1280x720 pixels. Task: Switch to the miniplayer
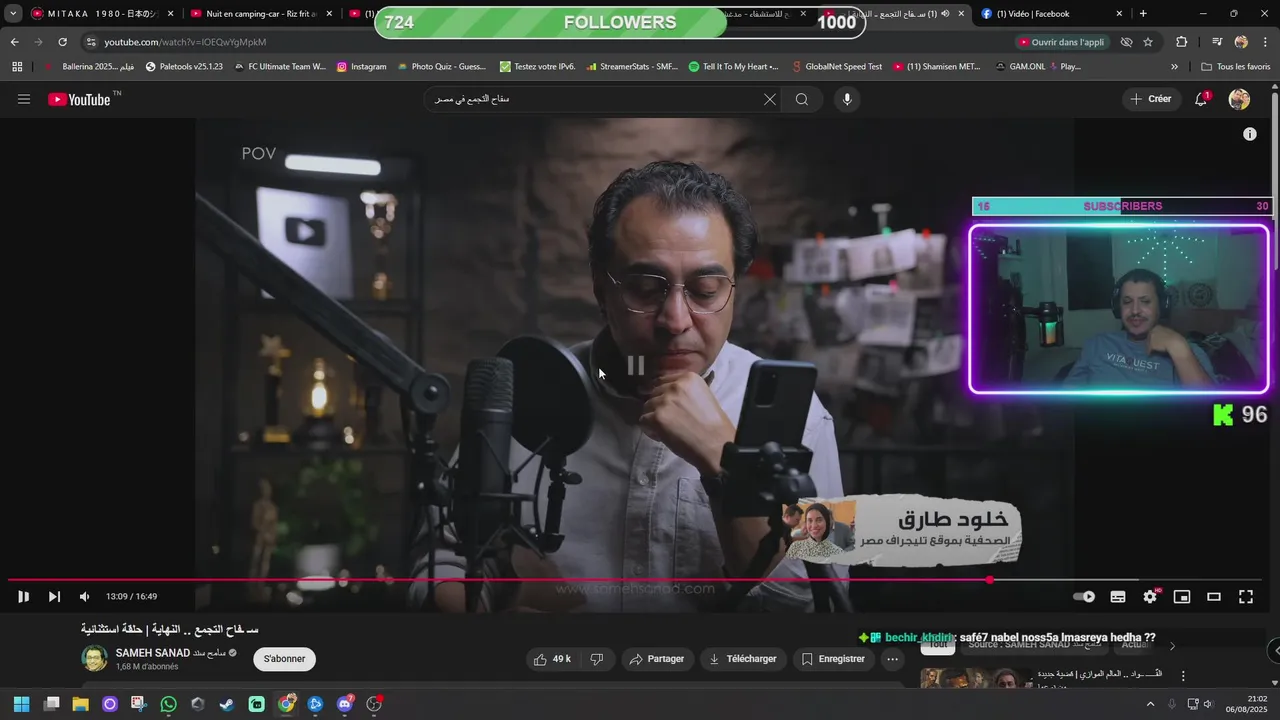[1182, 597]
